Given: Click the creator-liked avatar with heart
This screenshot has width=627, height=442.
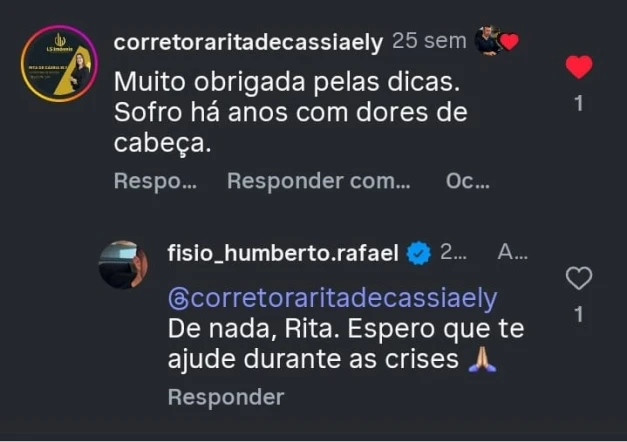Looking at the screenshot, I should [496, 41].
